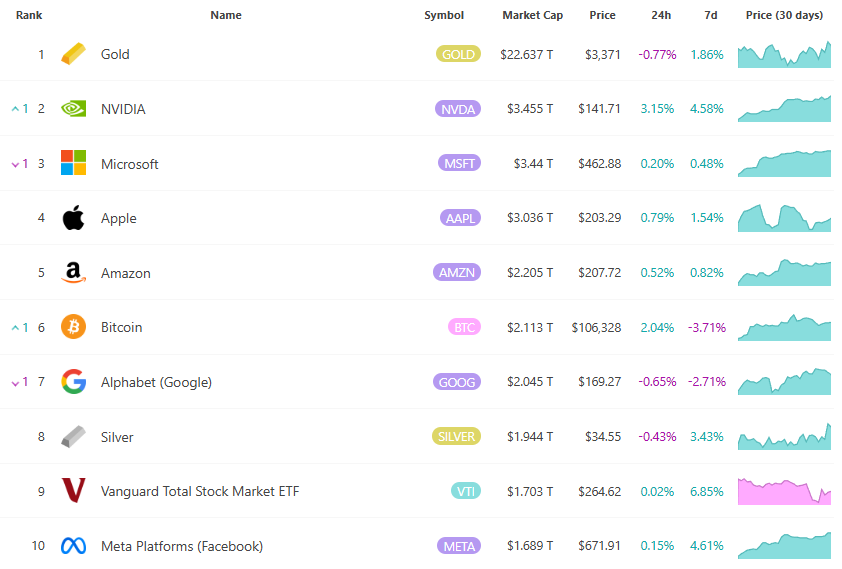
Task: Click the Meta Platforms logo icon
Action: pos(74,546)
